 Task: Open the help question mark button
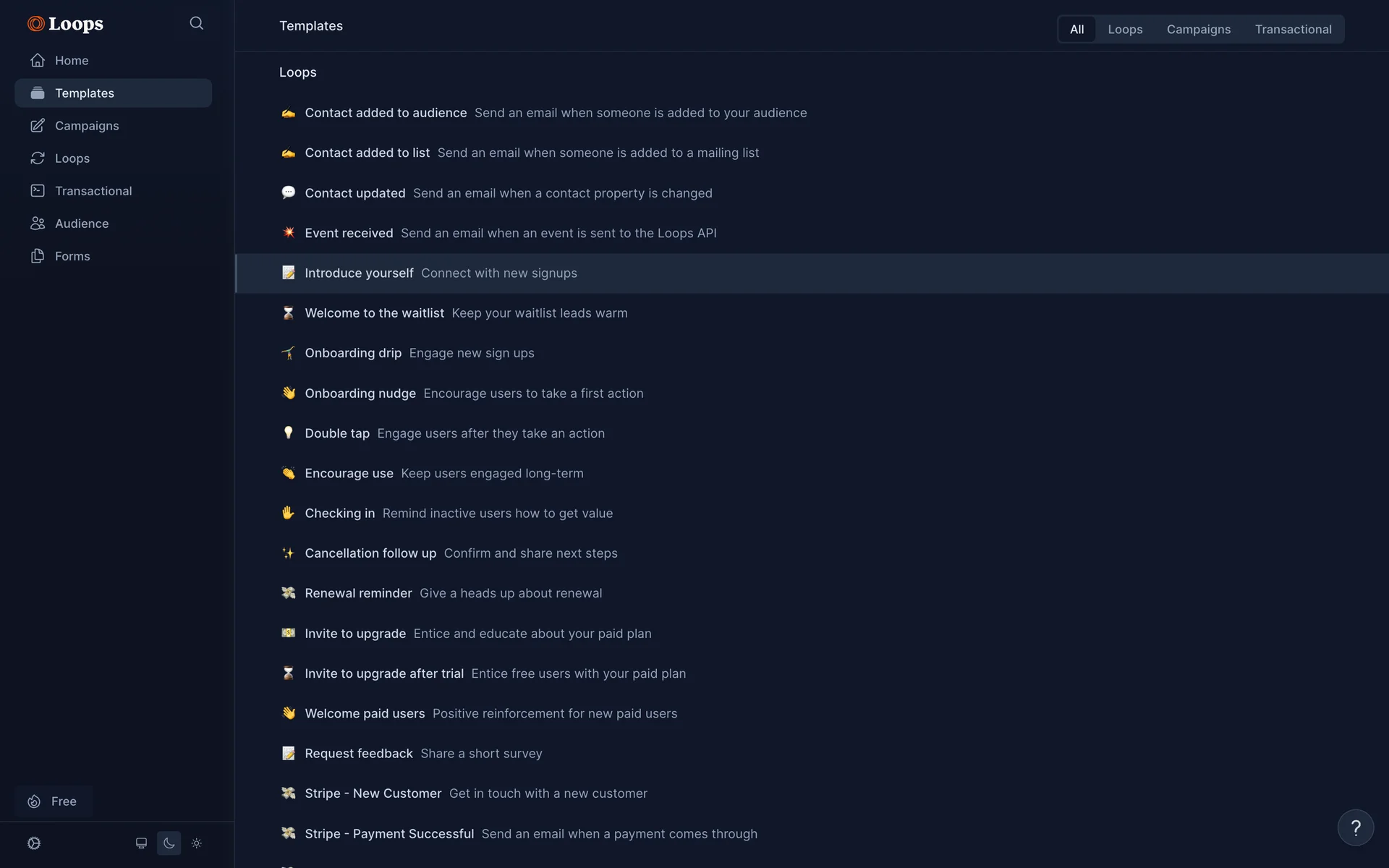(x=1355, y=827)
